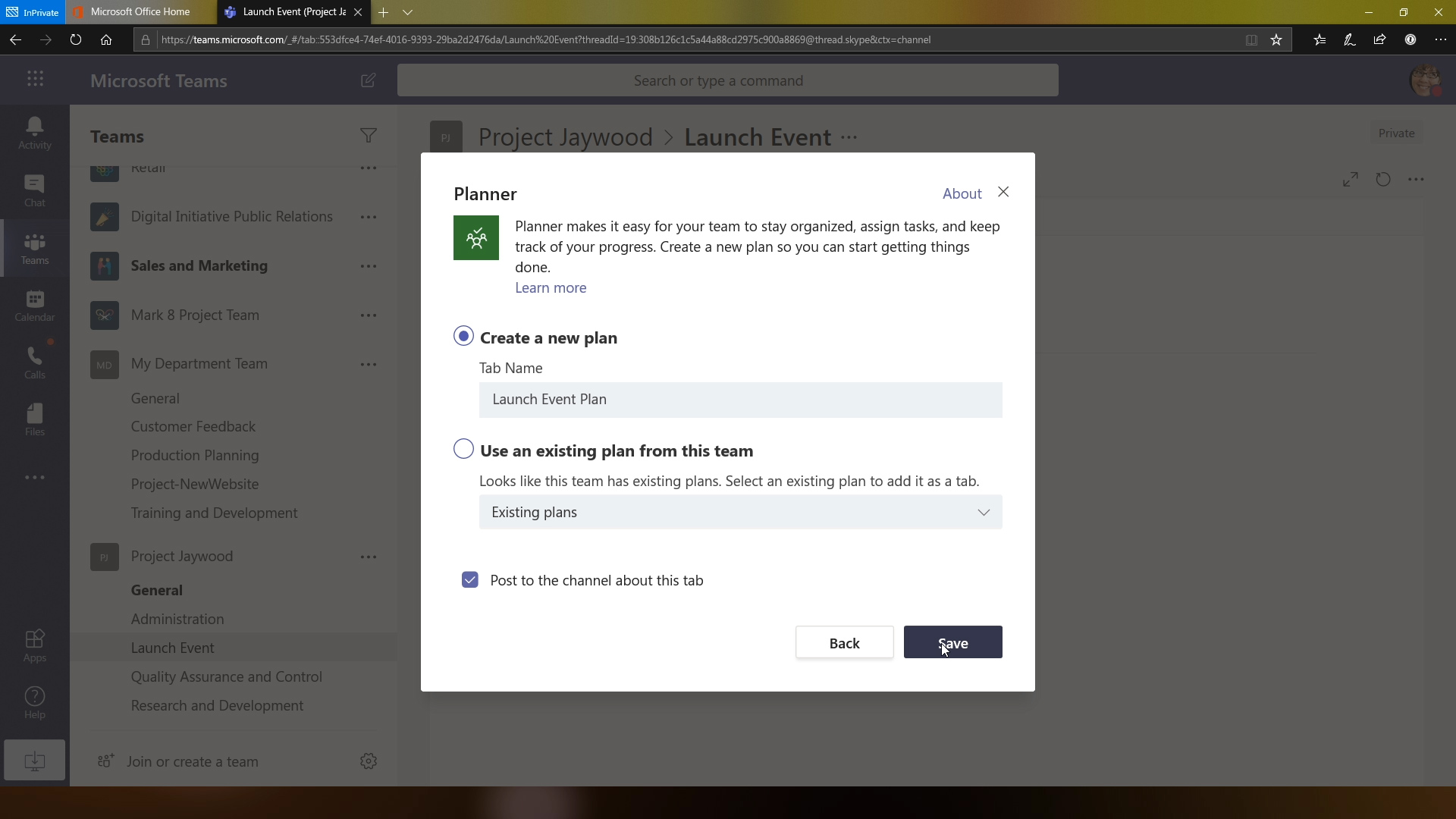Screen dimensions: 1456x819
Task: Open the Existing plans dropdown
Action: point(740,513)
